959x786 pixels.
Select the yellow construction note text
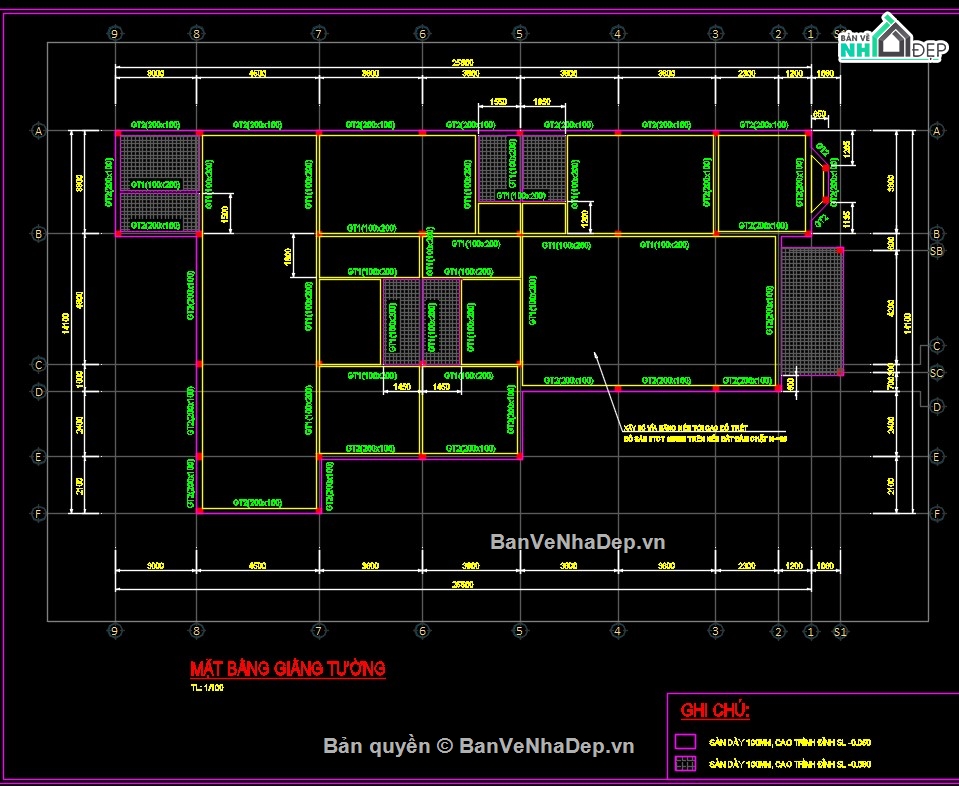[x=705, y=433]
